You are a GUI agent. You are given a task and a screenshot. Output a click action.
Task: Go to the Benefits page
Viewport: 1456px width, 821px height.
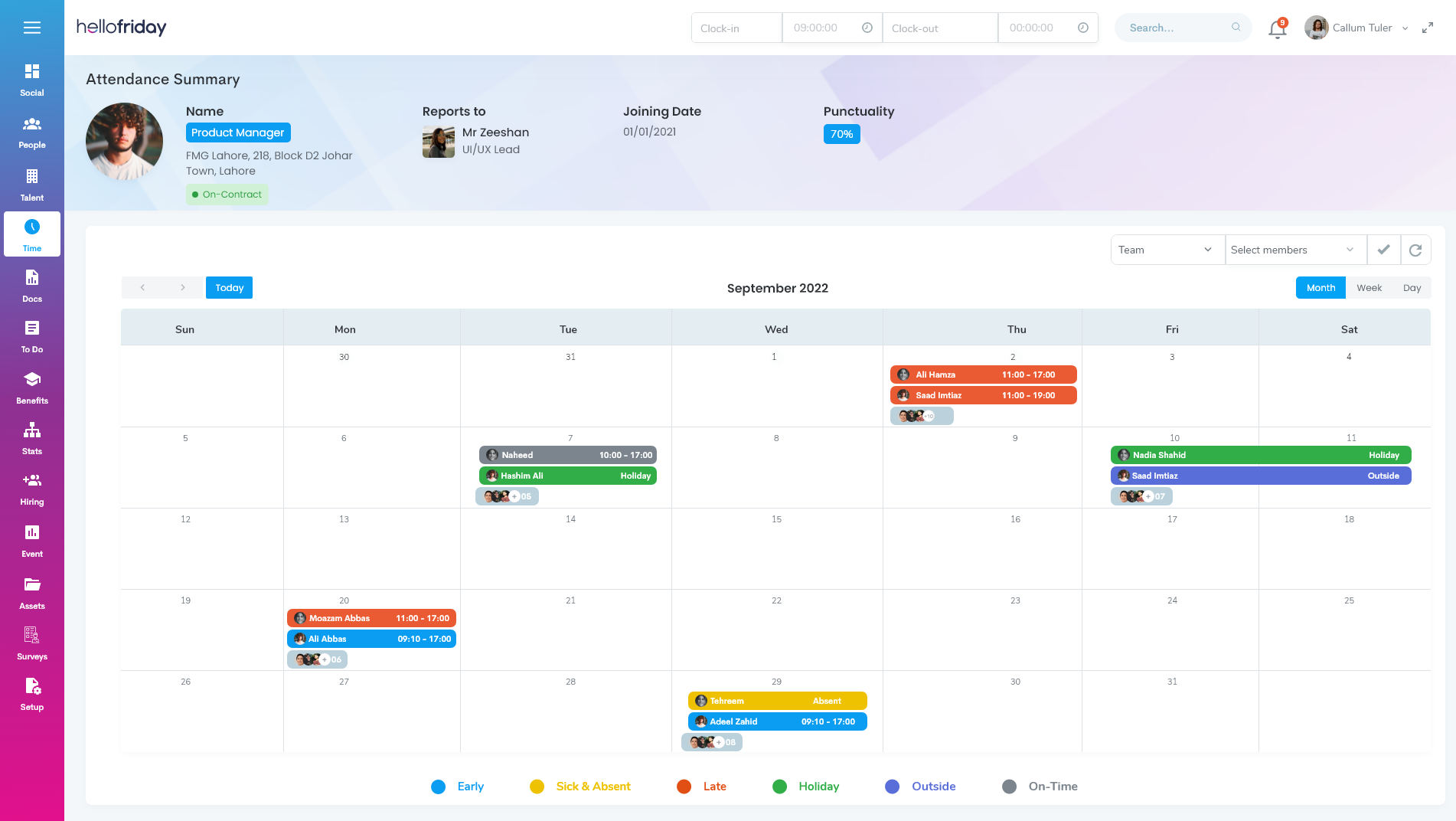pyautogui.click(x=31, y=386)
